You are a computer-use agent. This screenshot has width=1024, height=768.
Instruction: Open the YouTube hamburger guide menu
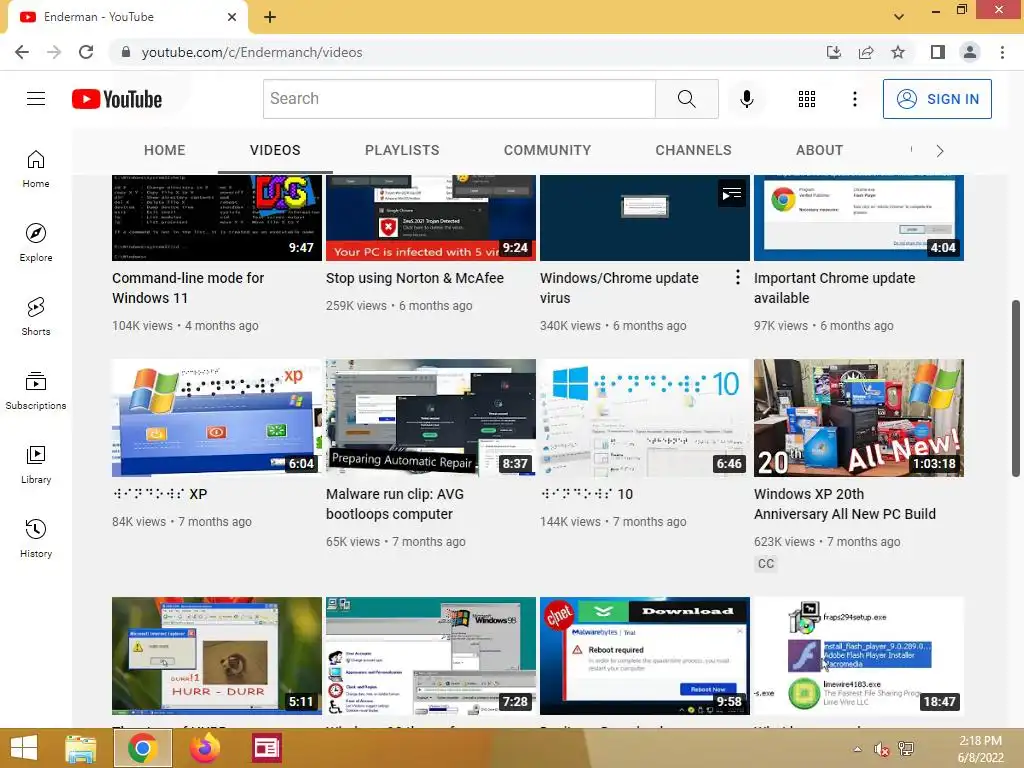pos(36,99)
